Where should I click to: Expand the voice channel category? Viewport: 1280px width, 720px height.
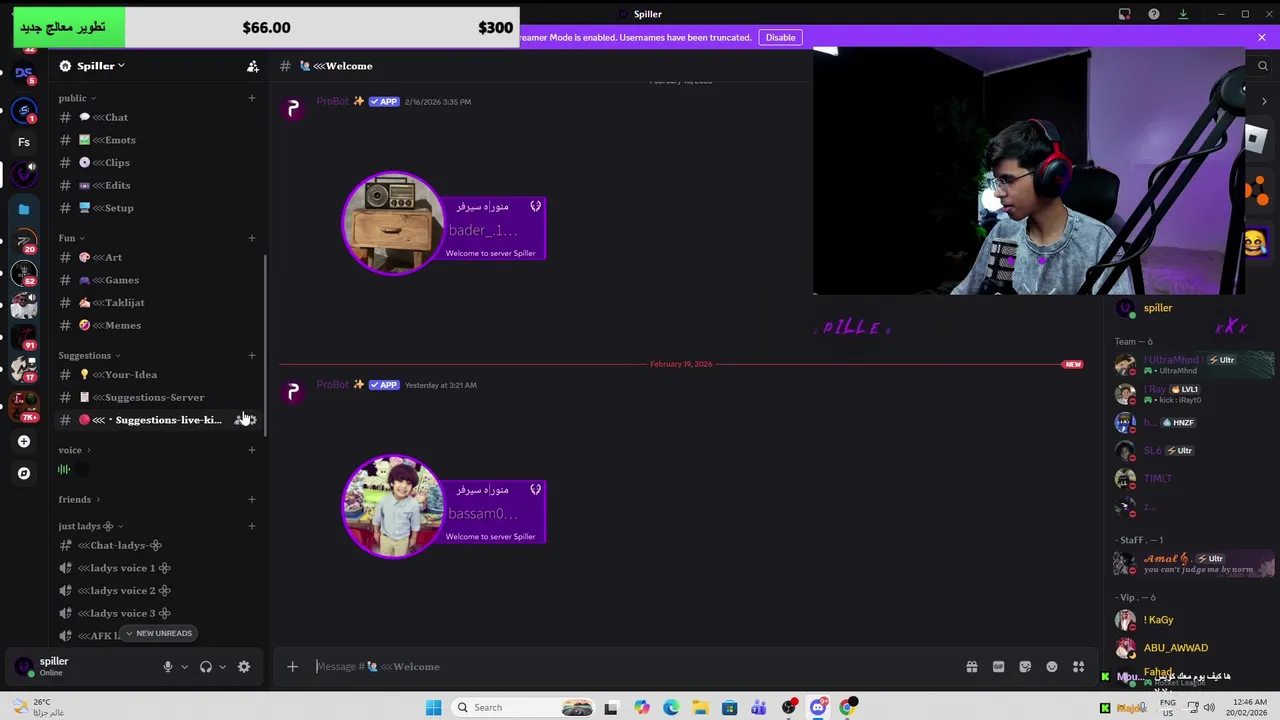pyautogui.click(x=74, y=450)
